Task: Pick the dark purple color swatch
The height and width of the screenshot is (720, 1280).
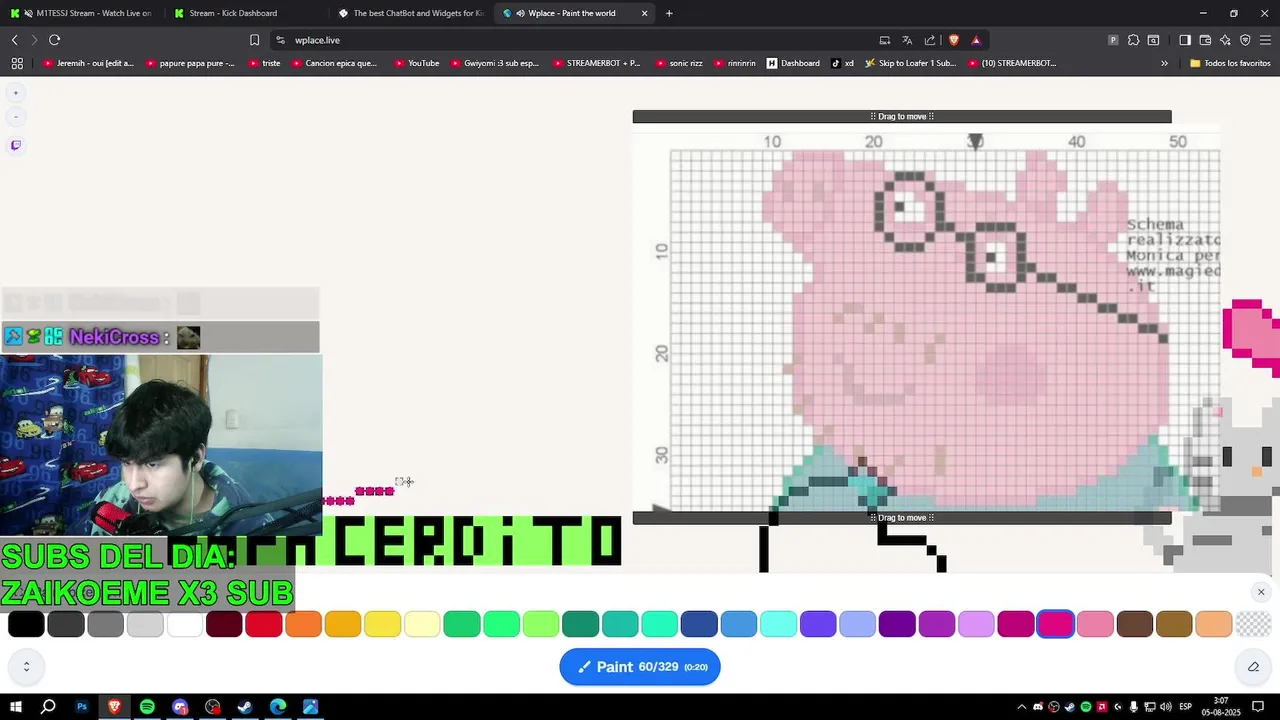Action: (x=897, y=624)
